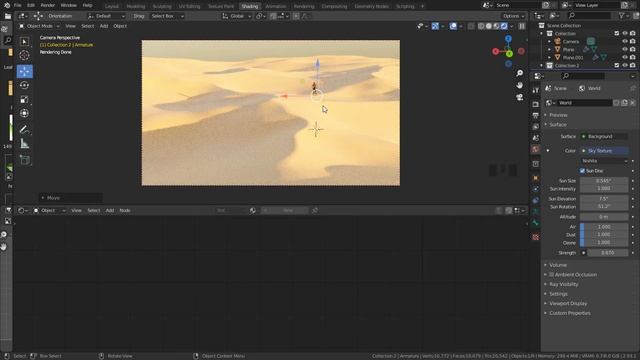The width and height of the screenshot is (640, 360).
Task: Click the viewport zoom magnifier icon
Action: click(x=519, y=73)
